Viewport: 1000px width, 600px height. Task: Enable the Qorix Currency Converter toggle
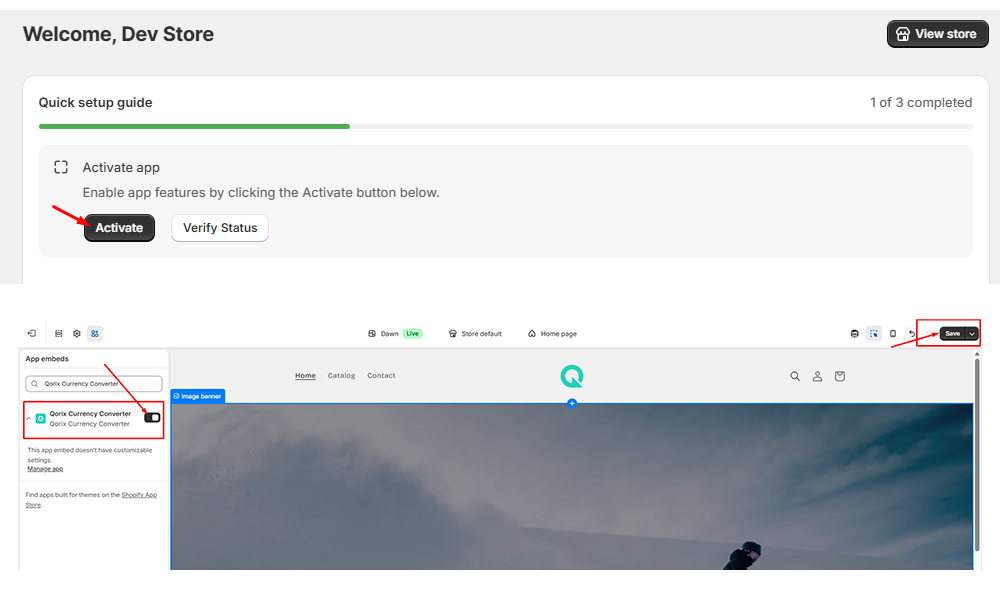(x=152, y=417)
